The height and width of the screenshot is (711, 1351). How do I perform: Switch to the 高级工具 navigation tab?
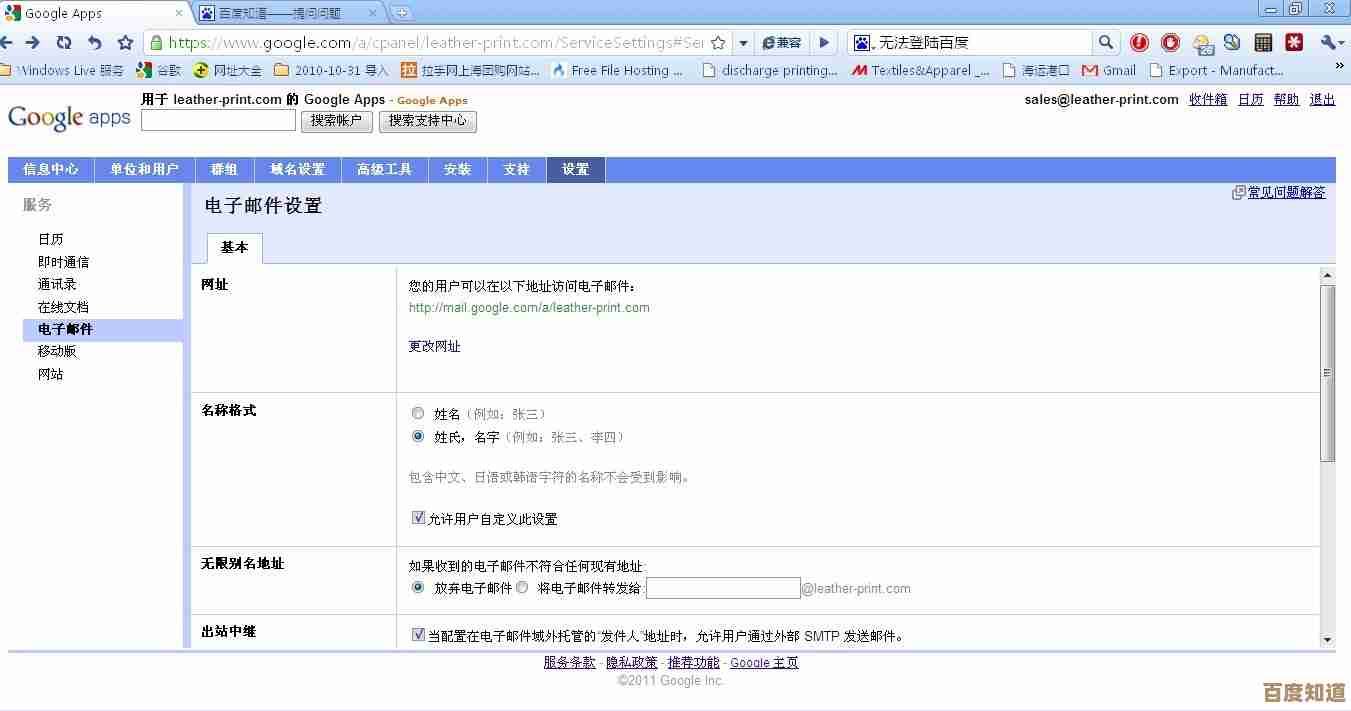384,169
